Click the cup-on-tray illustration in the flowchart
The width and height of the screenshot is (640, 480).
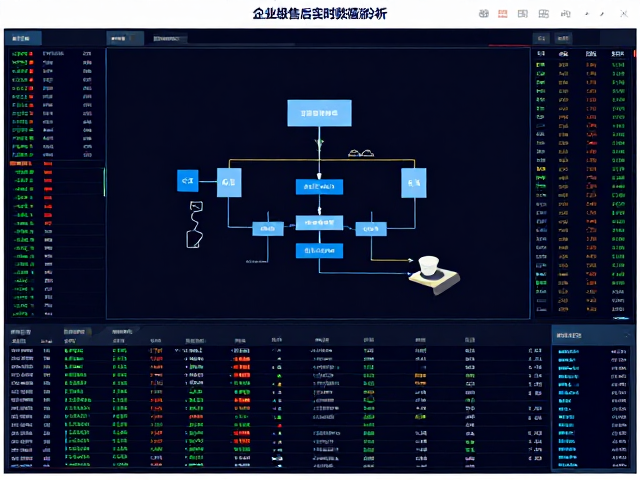(434, 275)
